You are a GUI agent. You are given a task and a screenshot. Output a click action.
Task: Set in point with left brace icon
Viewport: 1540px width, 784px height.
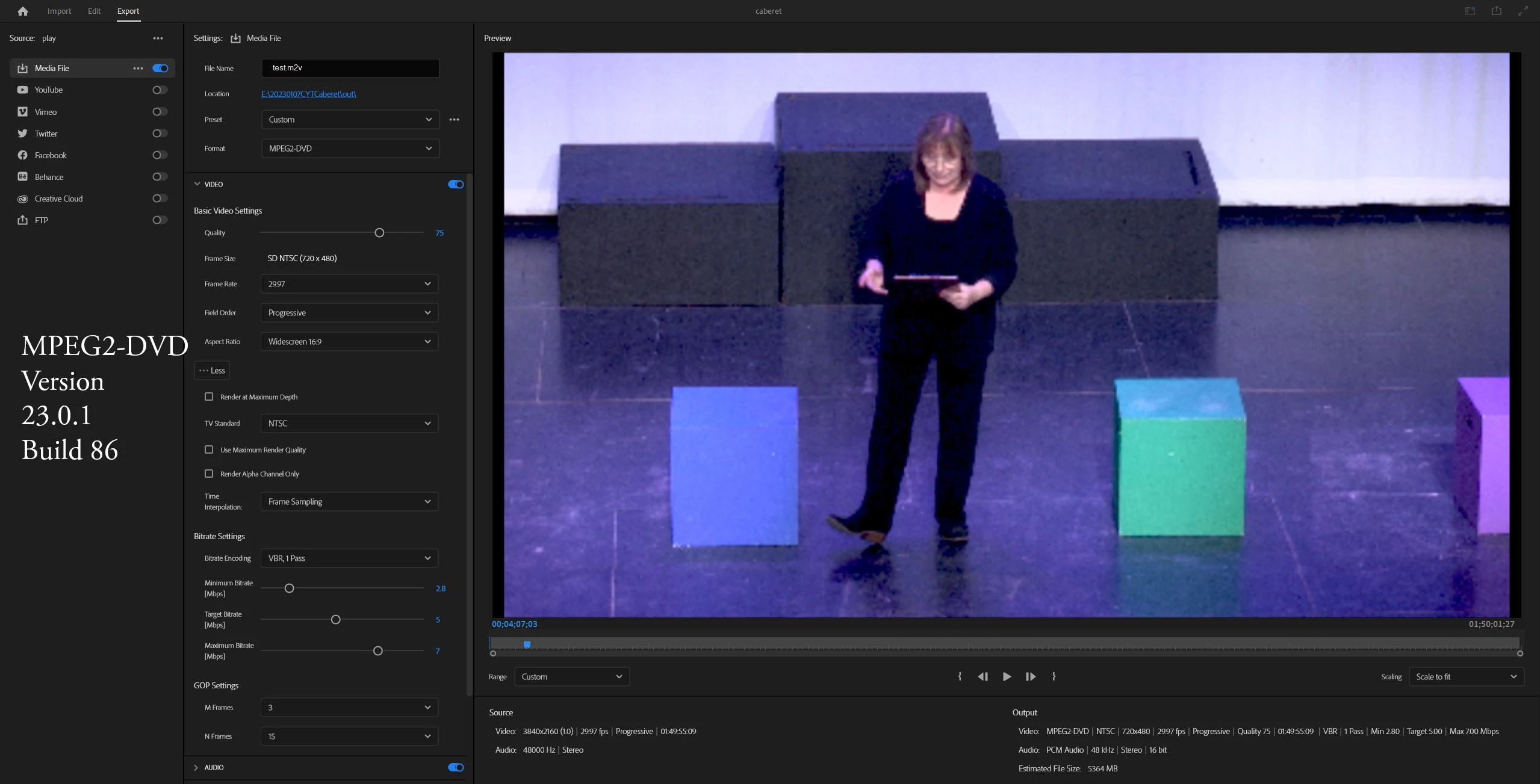tap(960, 676)
